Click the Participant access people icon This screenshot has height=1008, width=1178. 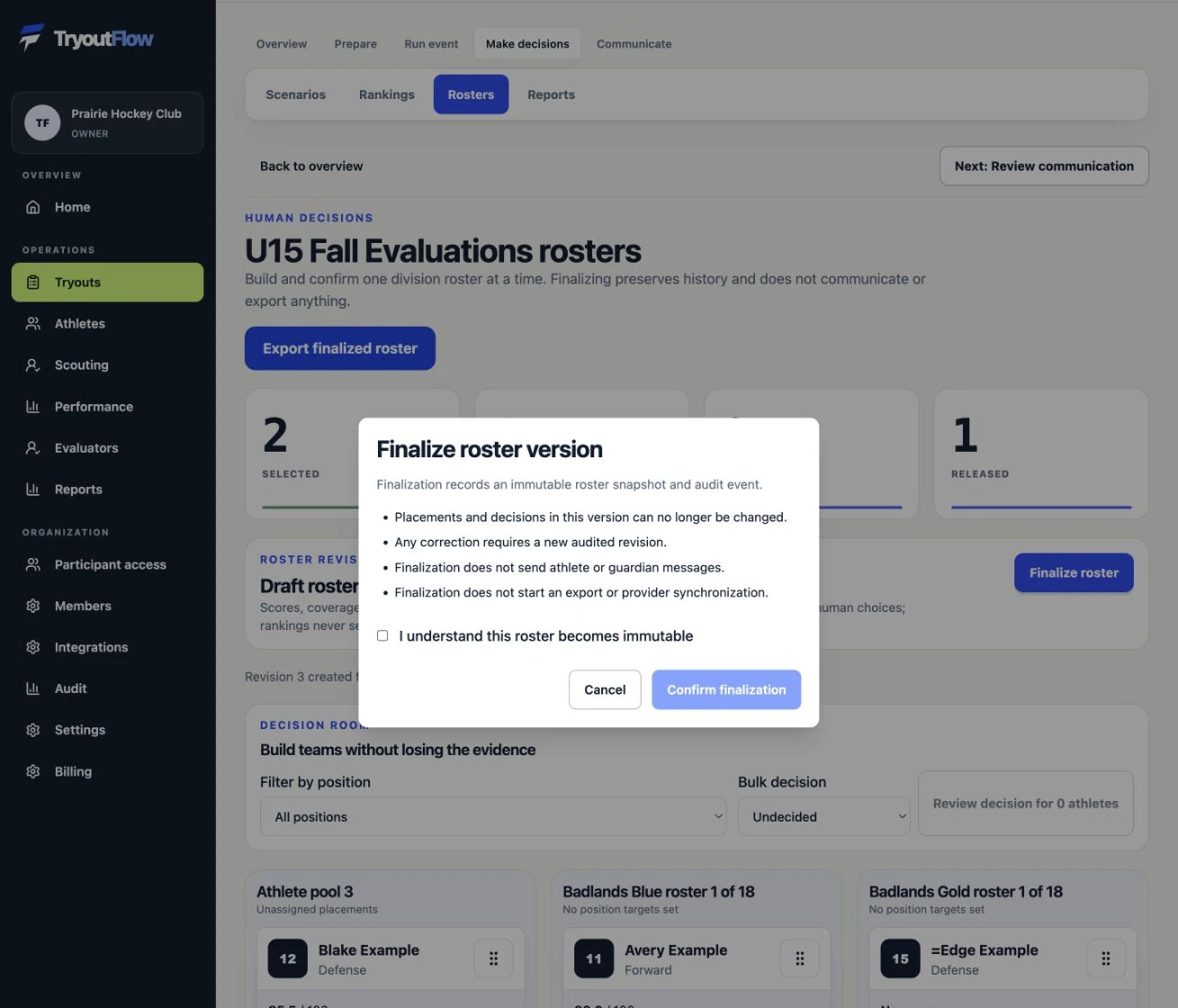pos(33,565)
